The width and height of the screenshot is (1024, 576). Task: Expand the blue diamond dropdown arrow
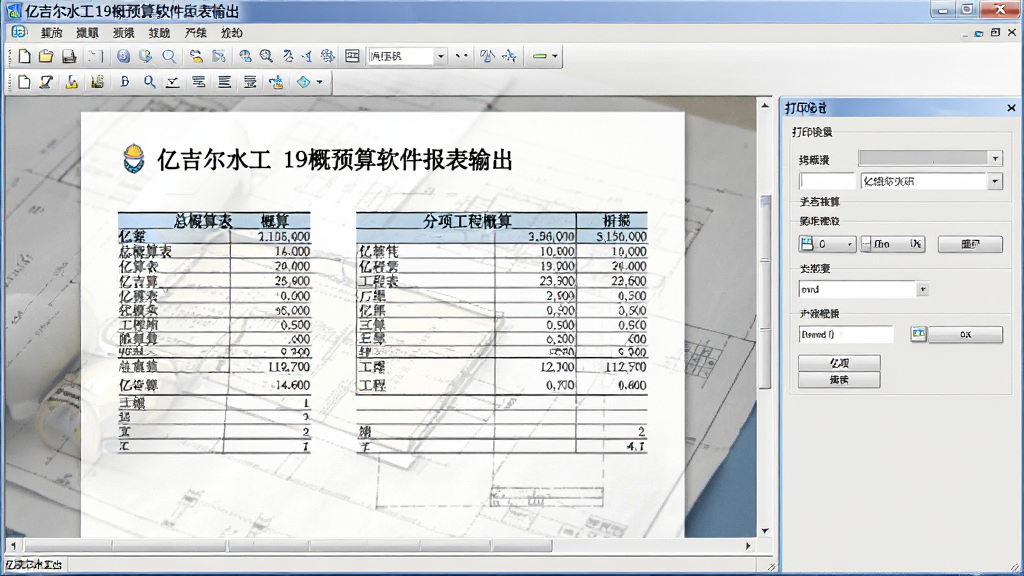pyautogui.click(x=319, y=82)
